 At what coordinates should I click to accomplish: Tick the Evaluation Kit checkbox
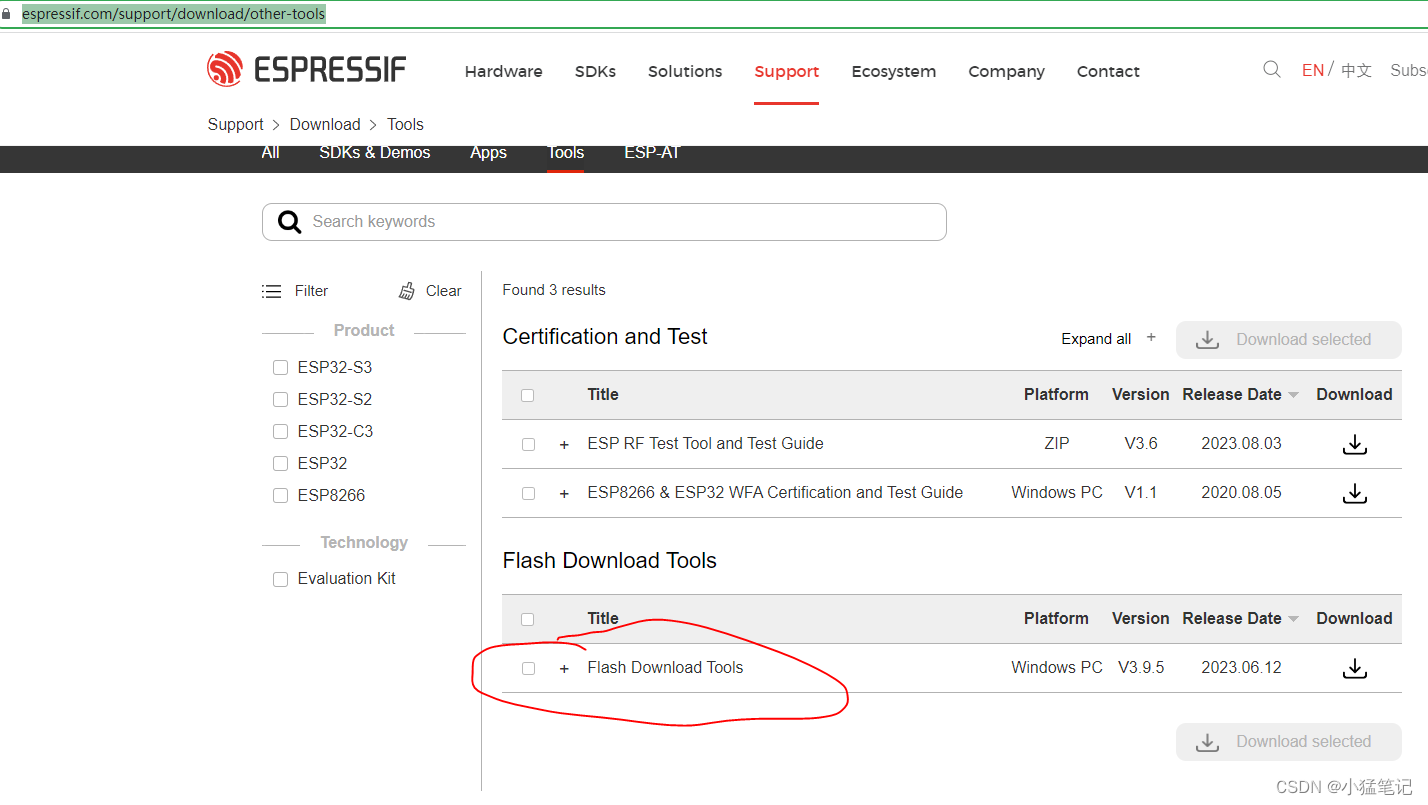pyautogui.click(x=280, y=579)
